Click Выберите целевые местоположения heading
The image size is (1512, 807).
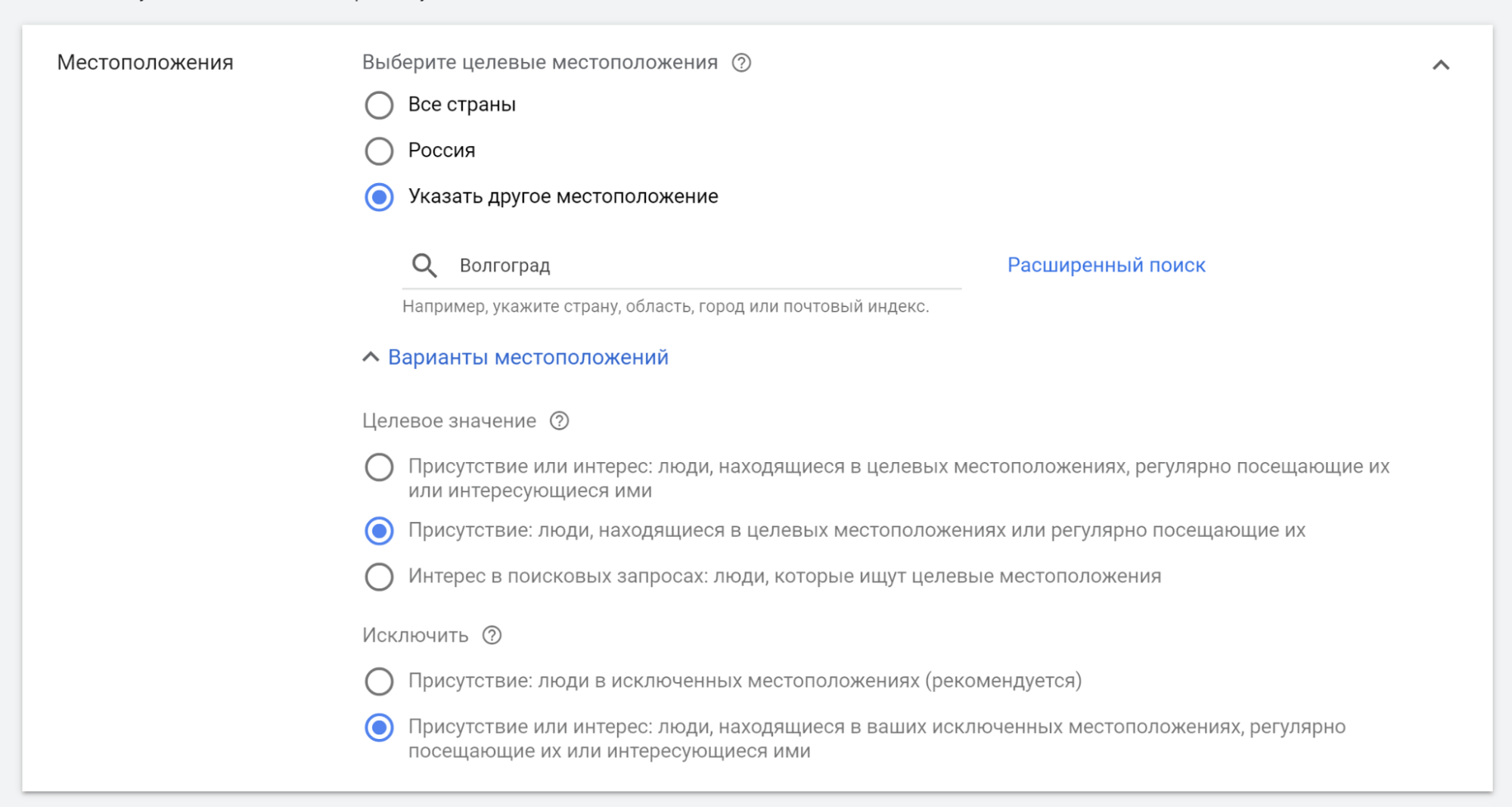coord(540,62)
